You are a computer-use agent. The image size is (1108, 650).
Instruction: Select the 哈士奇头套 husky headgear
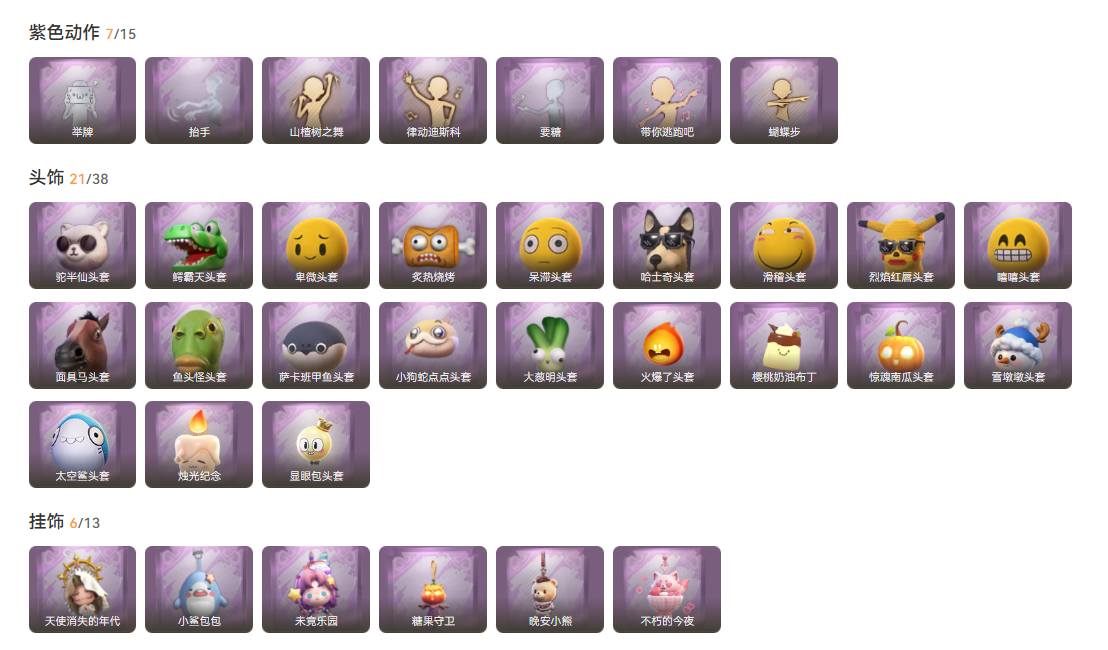coord(667,245)
